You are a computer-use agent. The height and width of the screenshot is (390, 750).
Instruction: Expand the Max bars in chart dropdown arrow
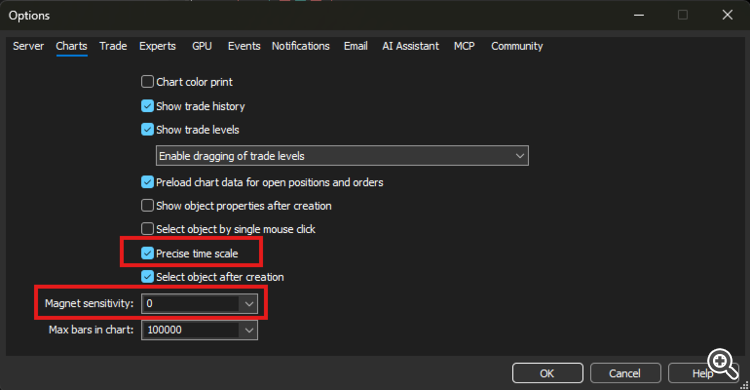(249, 330)
